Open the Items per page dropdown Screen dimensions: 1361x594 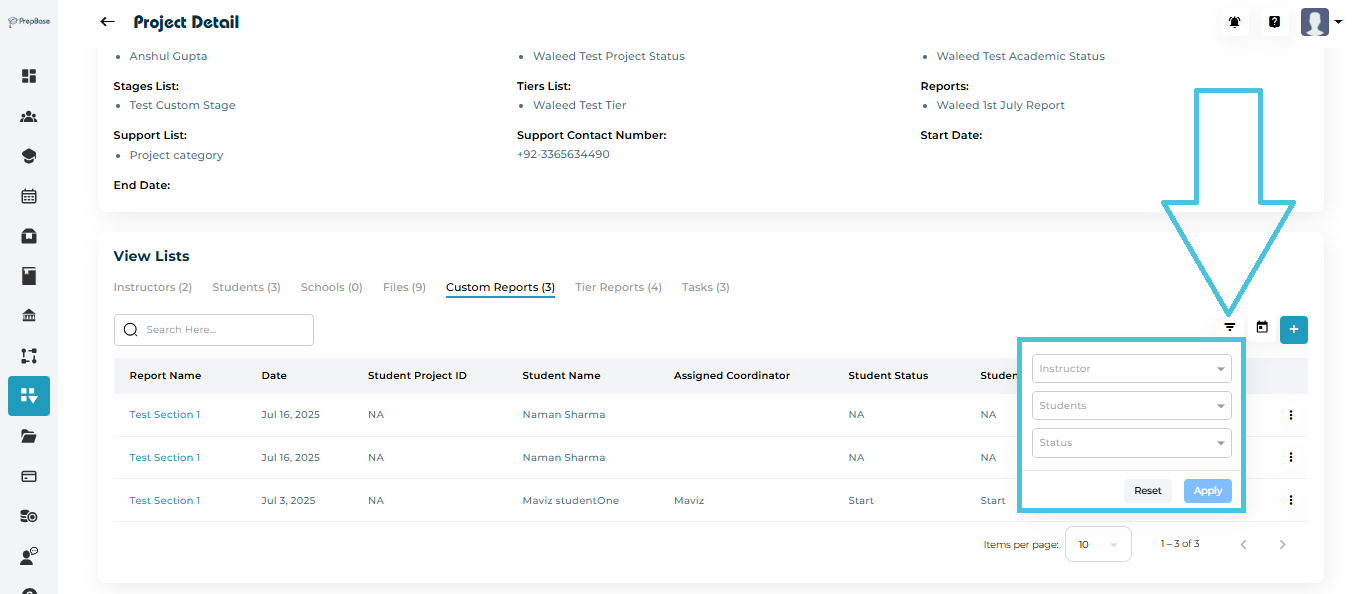coord(1098,544)
